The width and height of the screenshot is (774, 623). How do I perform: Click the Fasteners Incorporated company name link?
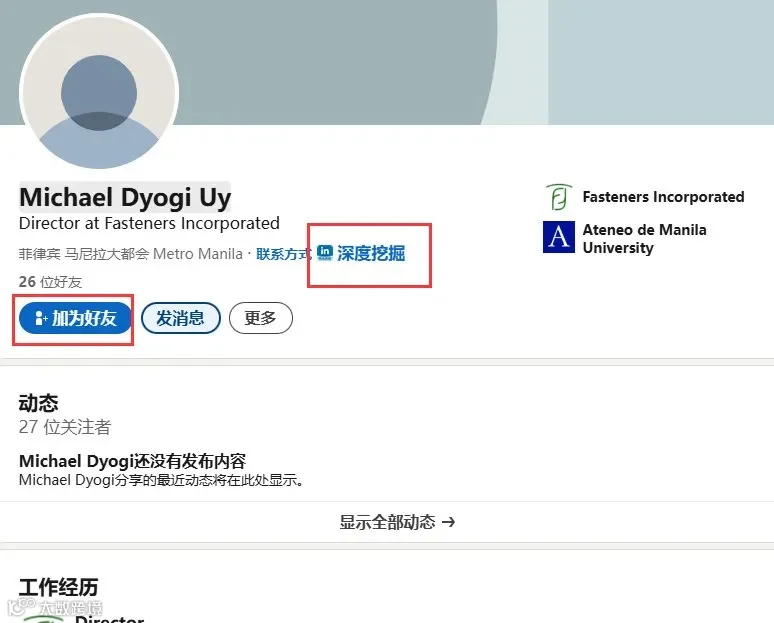tap(663, 197)
